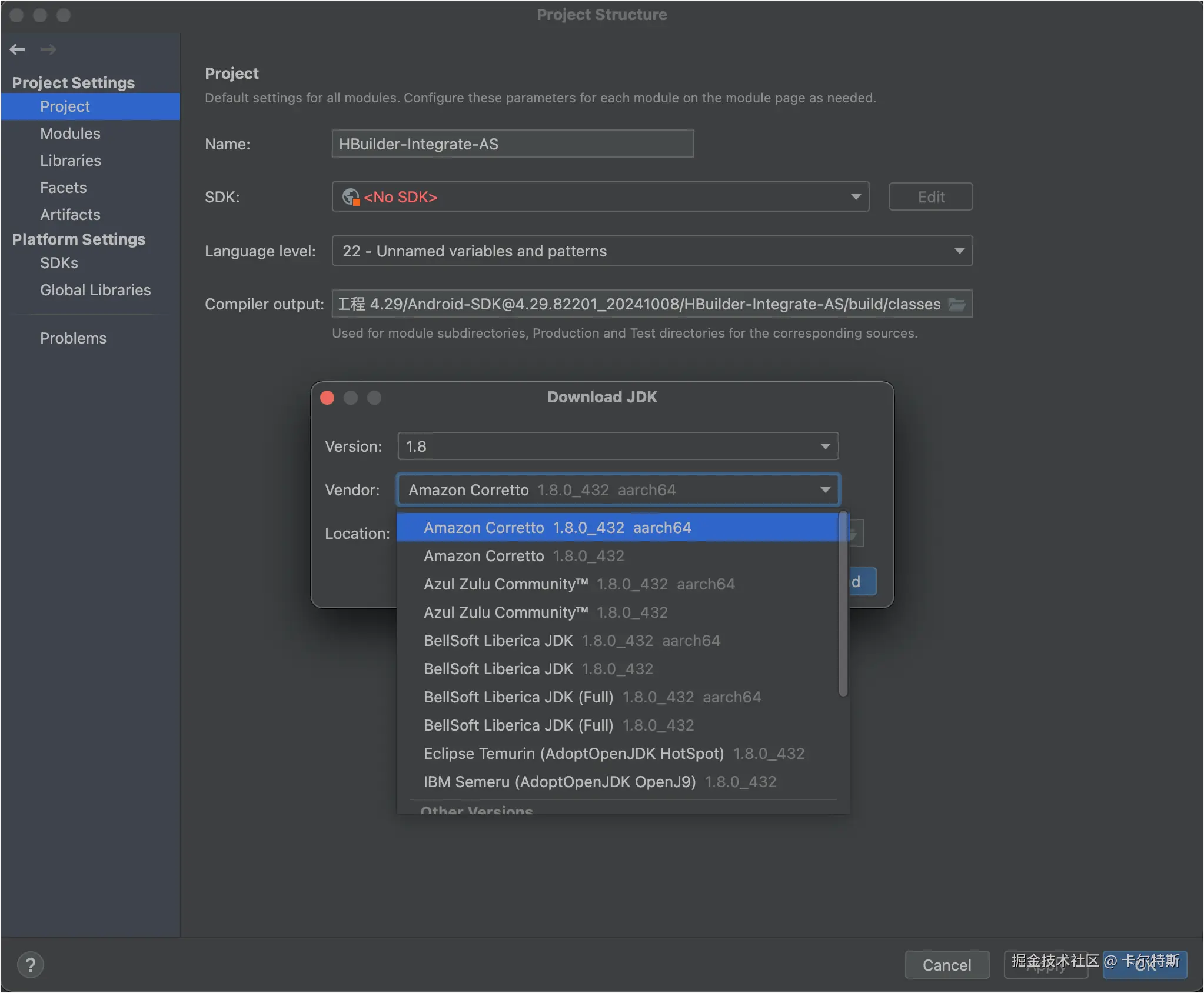Image resolution: width=1204 pixels, height=993 pixels.
Task: Click the help question mark icon
Action: click(31, 965)
